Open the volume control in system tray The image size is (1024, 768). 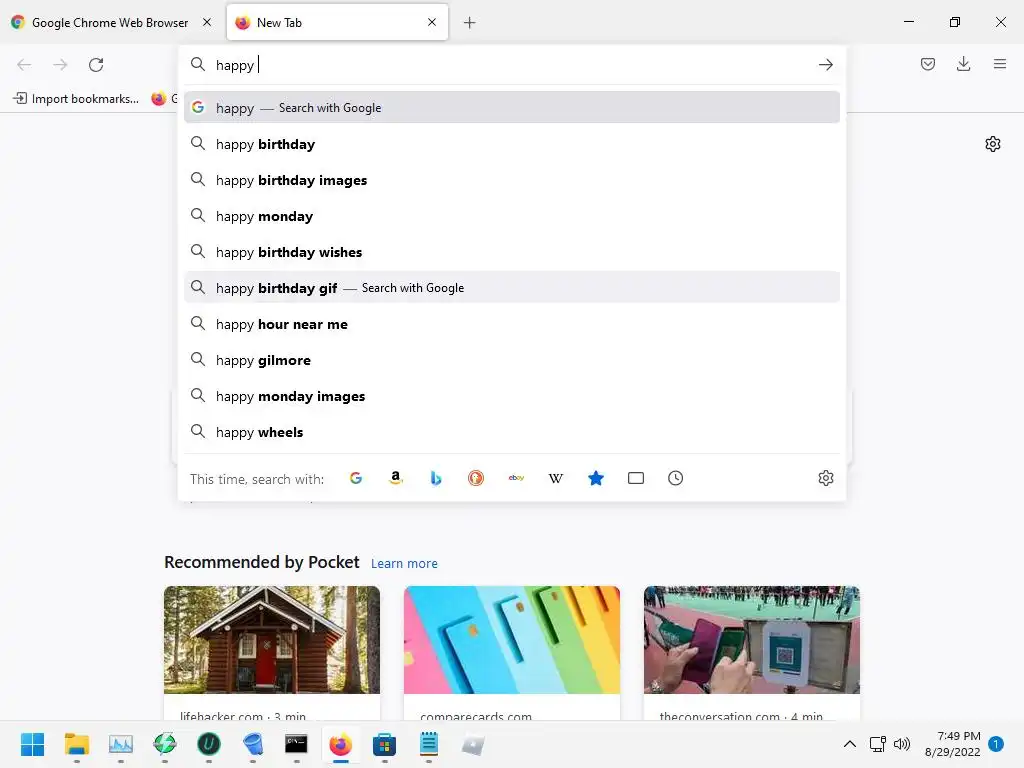pyautogui.click(x=902, y=744)
